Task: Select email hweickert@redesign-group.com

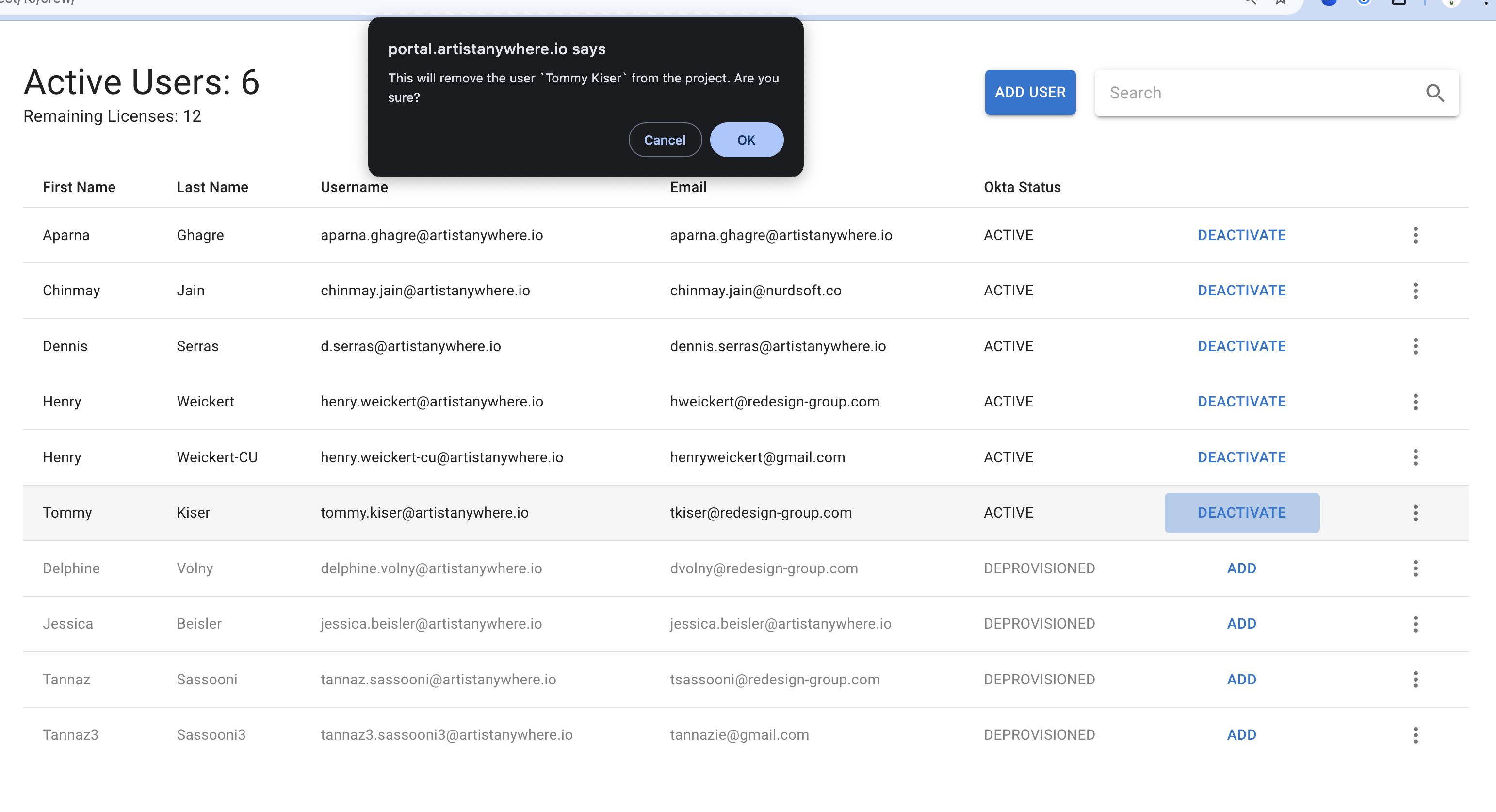Action: (775, 401)
